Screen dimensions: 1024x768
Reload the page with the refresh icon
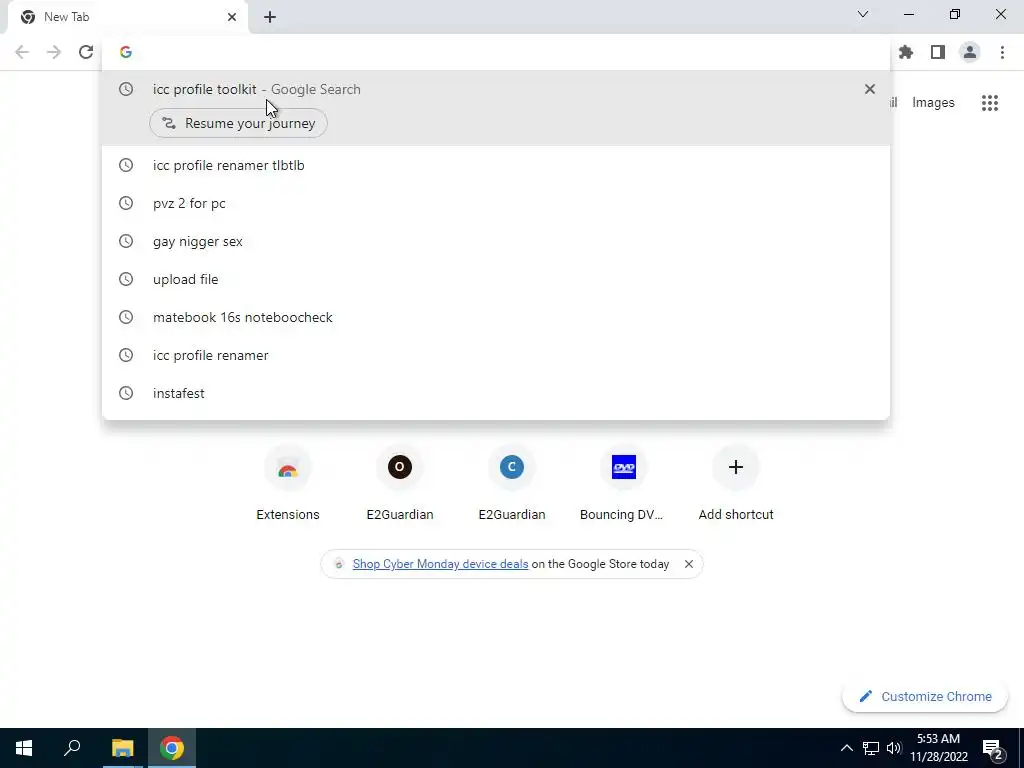coord(86,52)
